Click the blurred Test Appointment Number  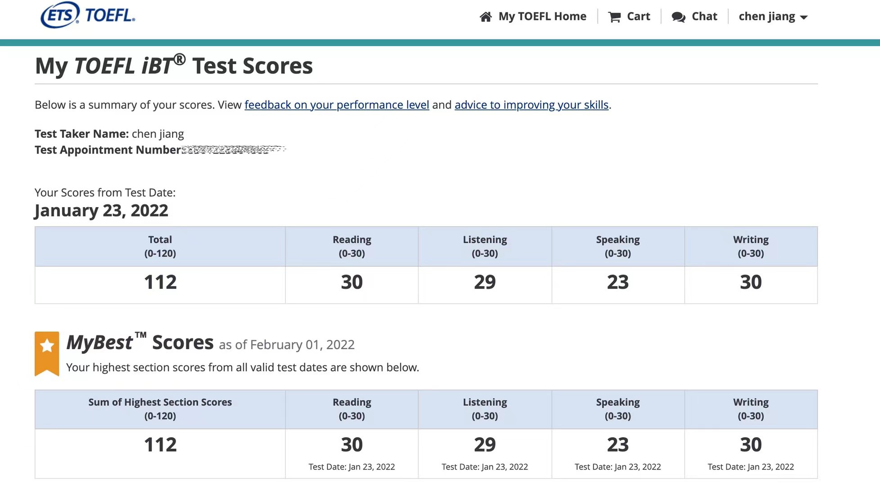tap(234, 150)
